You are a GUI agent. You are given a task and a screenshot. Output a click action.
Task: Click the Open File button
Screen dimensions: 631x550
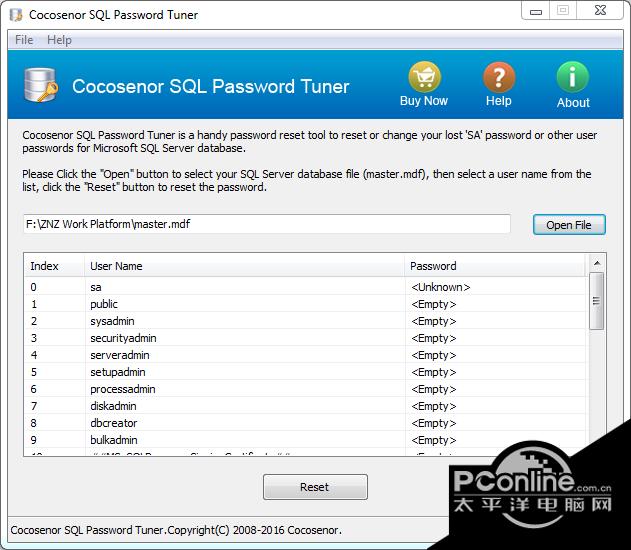click(569, 225)
